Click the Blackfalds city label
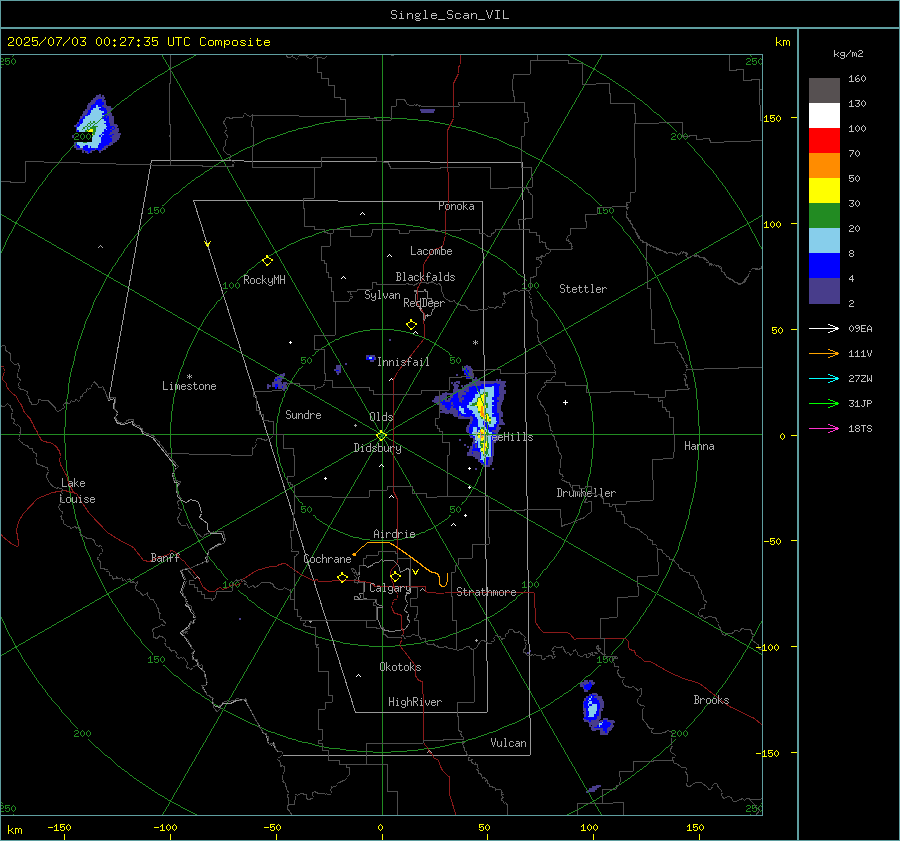This screenshot has height=841, width=900. point(425,277)
